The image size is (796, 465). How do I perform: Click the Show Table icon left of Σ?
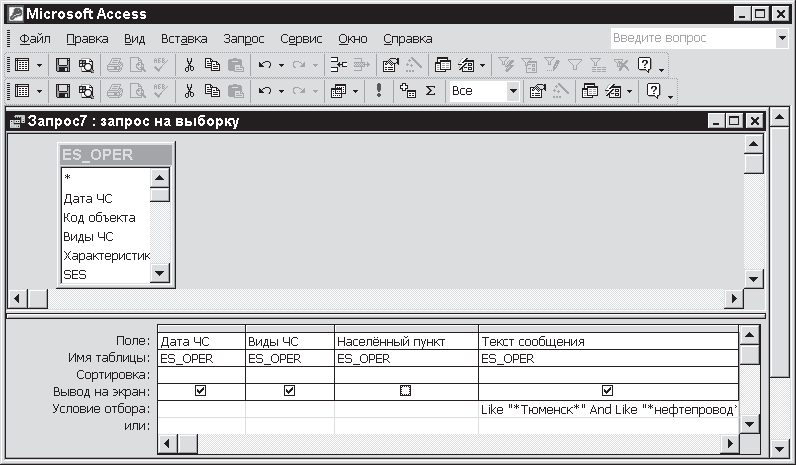coord(407,91)
